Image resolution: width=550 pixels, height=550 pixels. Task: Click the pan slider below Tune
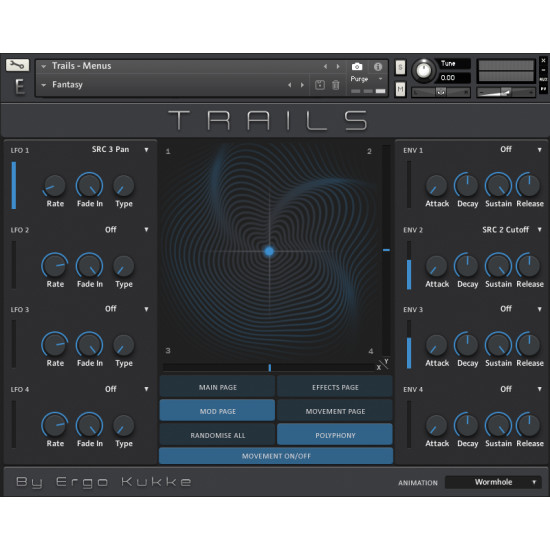coord(441,92)
